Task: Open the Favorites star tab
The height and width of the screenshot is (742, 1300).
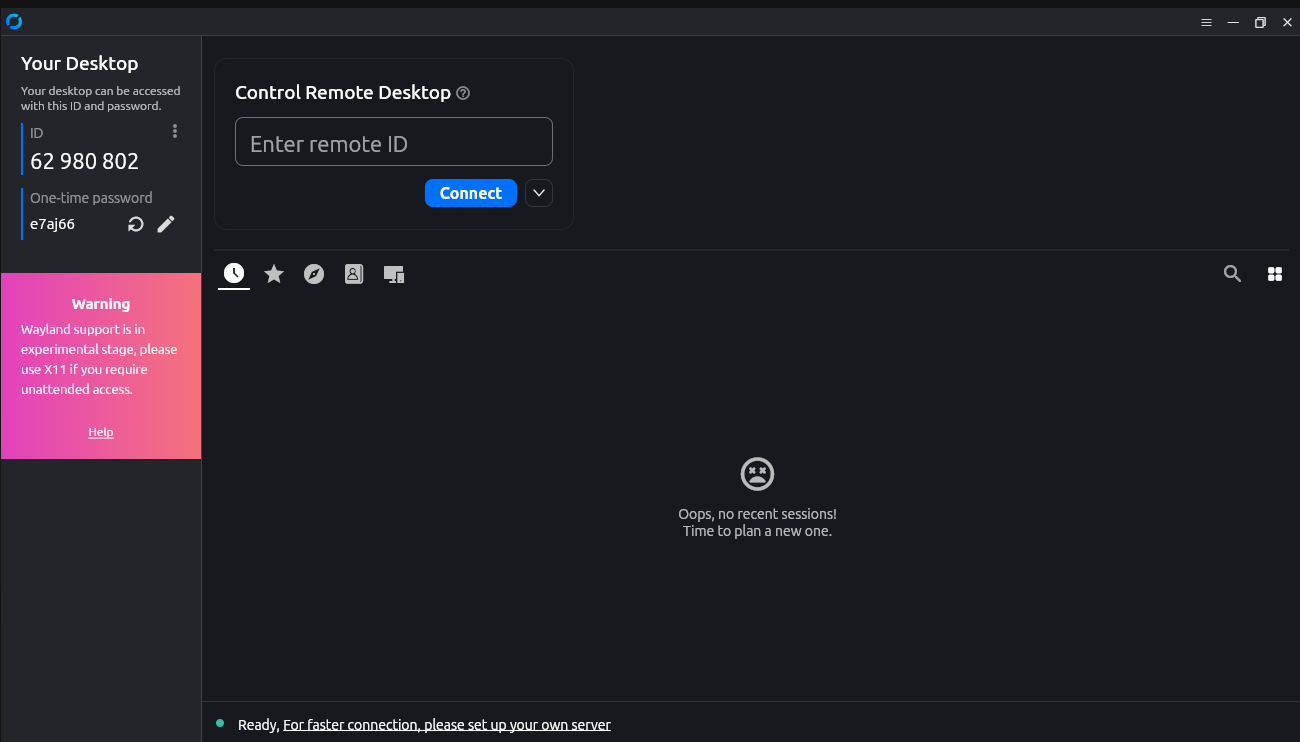Action: click(x=274, y=274)
